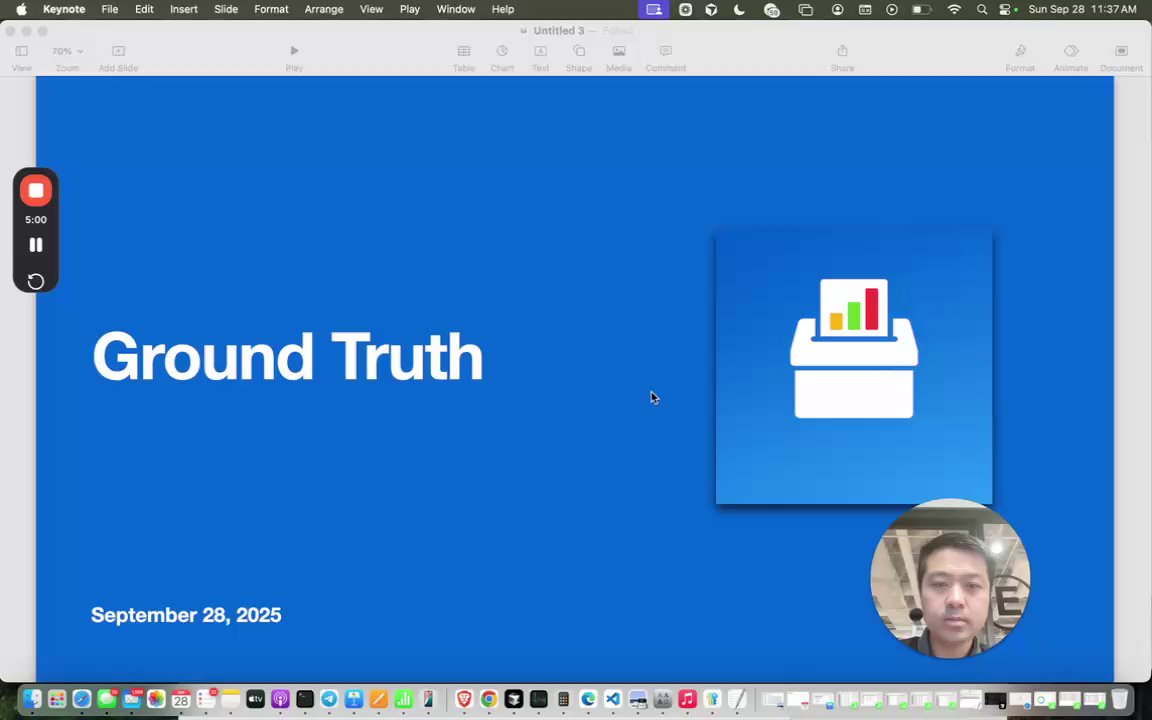The height and width of the screenshot is (720, 1152).
Task: Open Control Center in the menu bar
Action: 1005,10
